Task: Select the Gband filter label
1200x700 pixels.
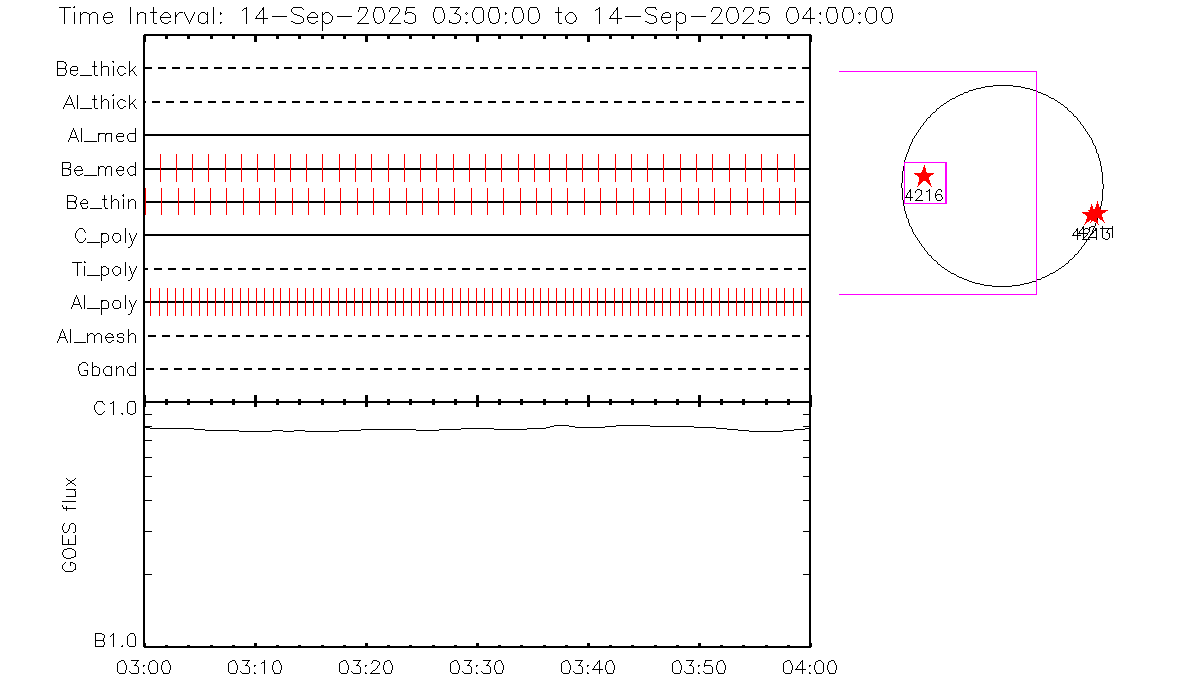Action: (107, 369)
